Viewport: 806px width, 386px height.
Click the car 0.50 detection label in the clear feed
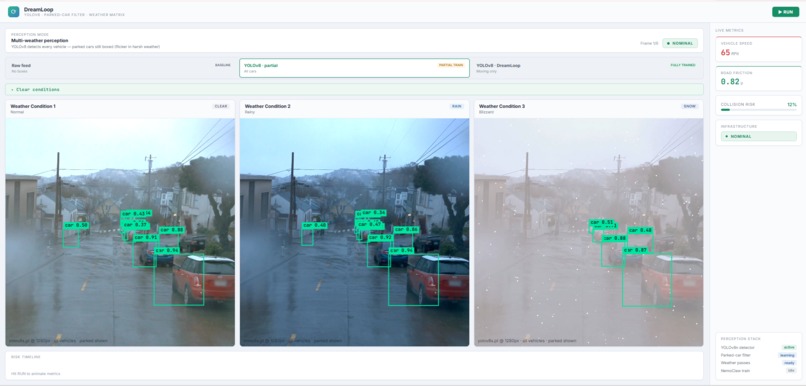(x=76, y=225)
